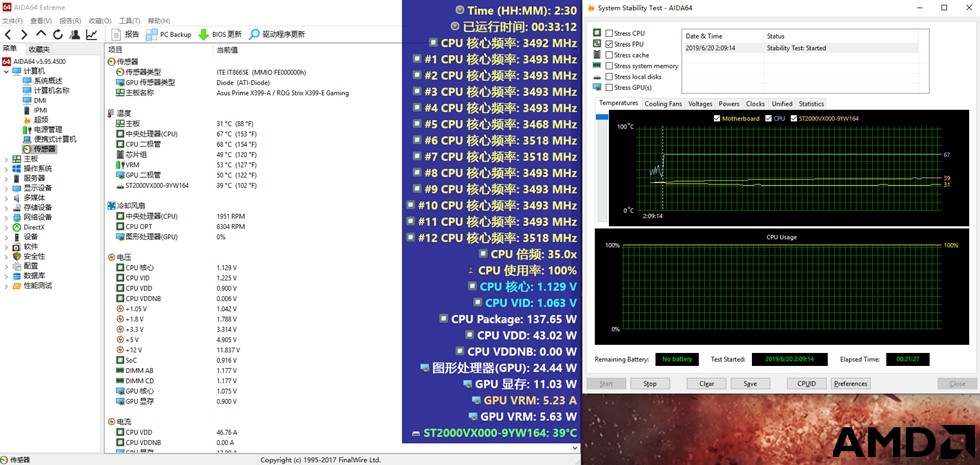
Task: Go up one level with up arrow
Action: (41, 34)
